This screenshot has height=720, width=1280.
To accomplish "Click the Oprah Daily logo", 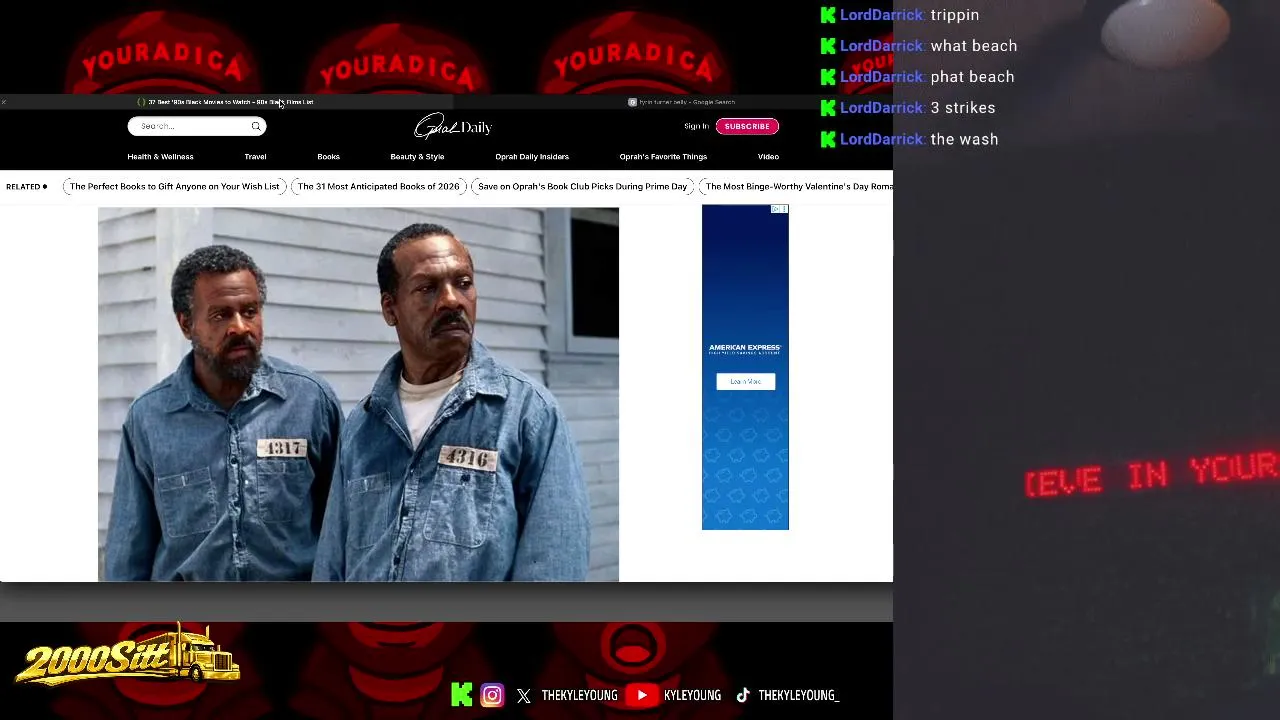I will tap(453, 127).
